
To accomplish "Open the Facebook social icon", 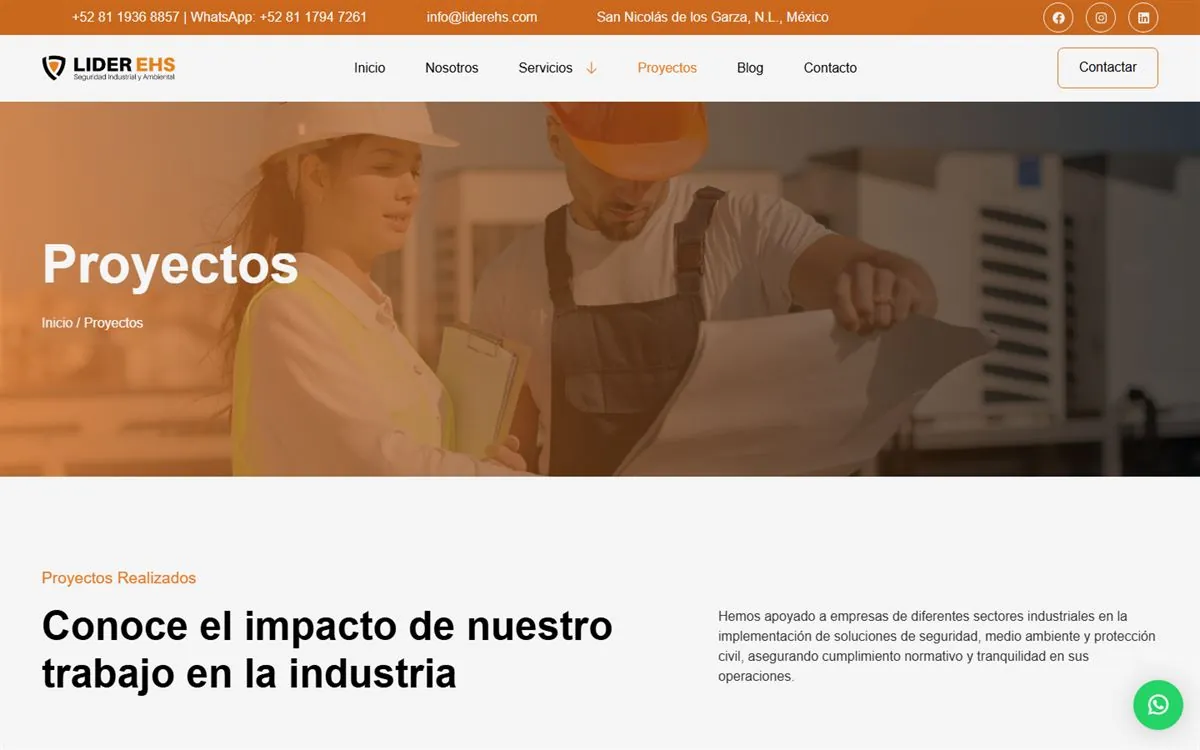I will 1058,17.
